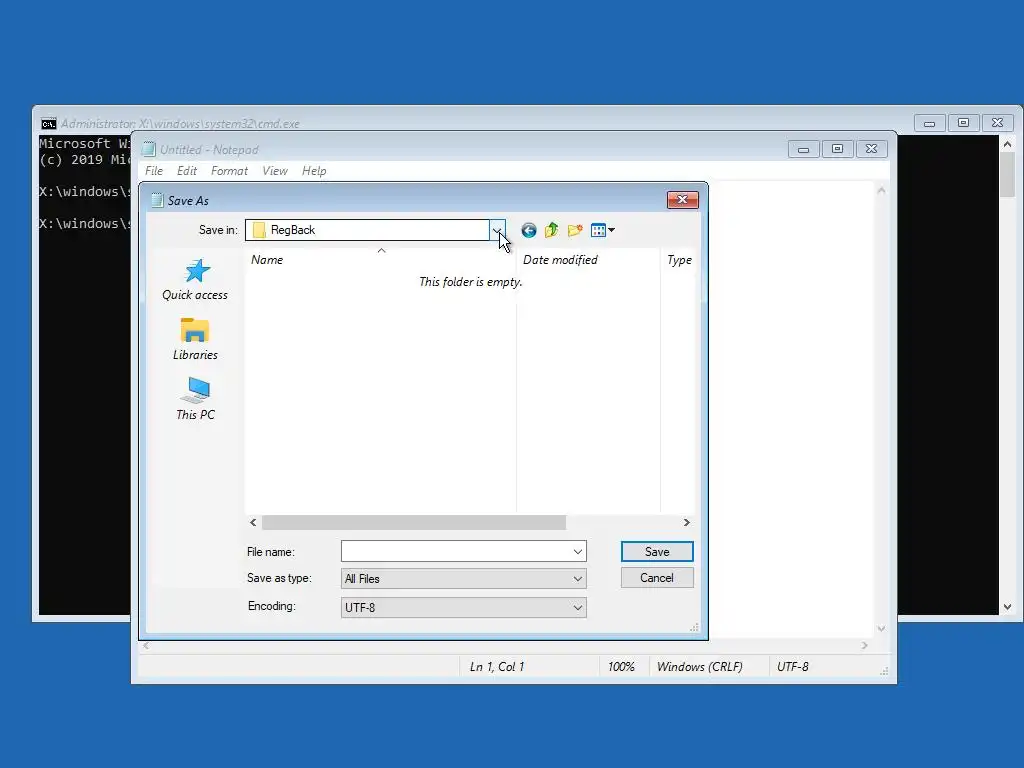
Task: Click the Cancel button
Action: 657,578
